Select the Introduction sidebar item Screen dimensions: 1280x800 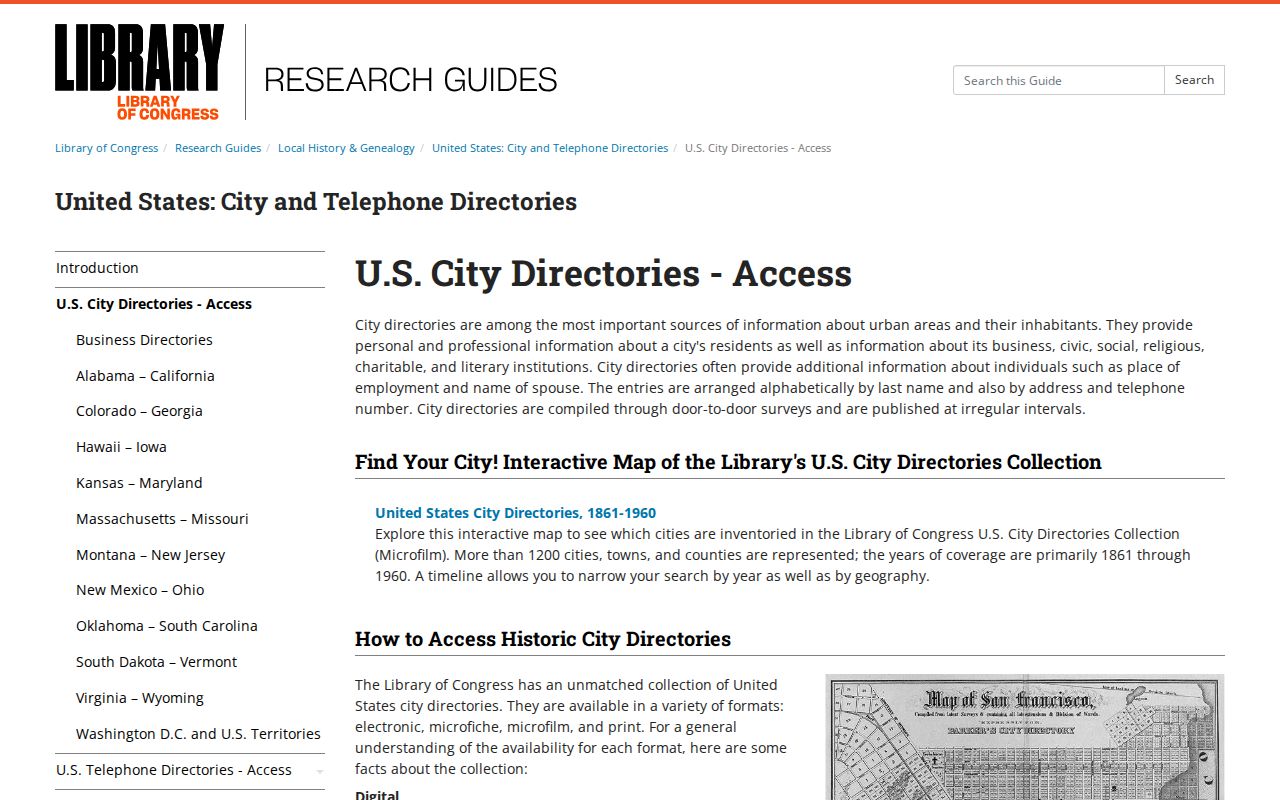[x=190, y=268]
